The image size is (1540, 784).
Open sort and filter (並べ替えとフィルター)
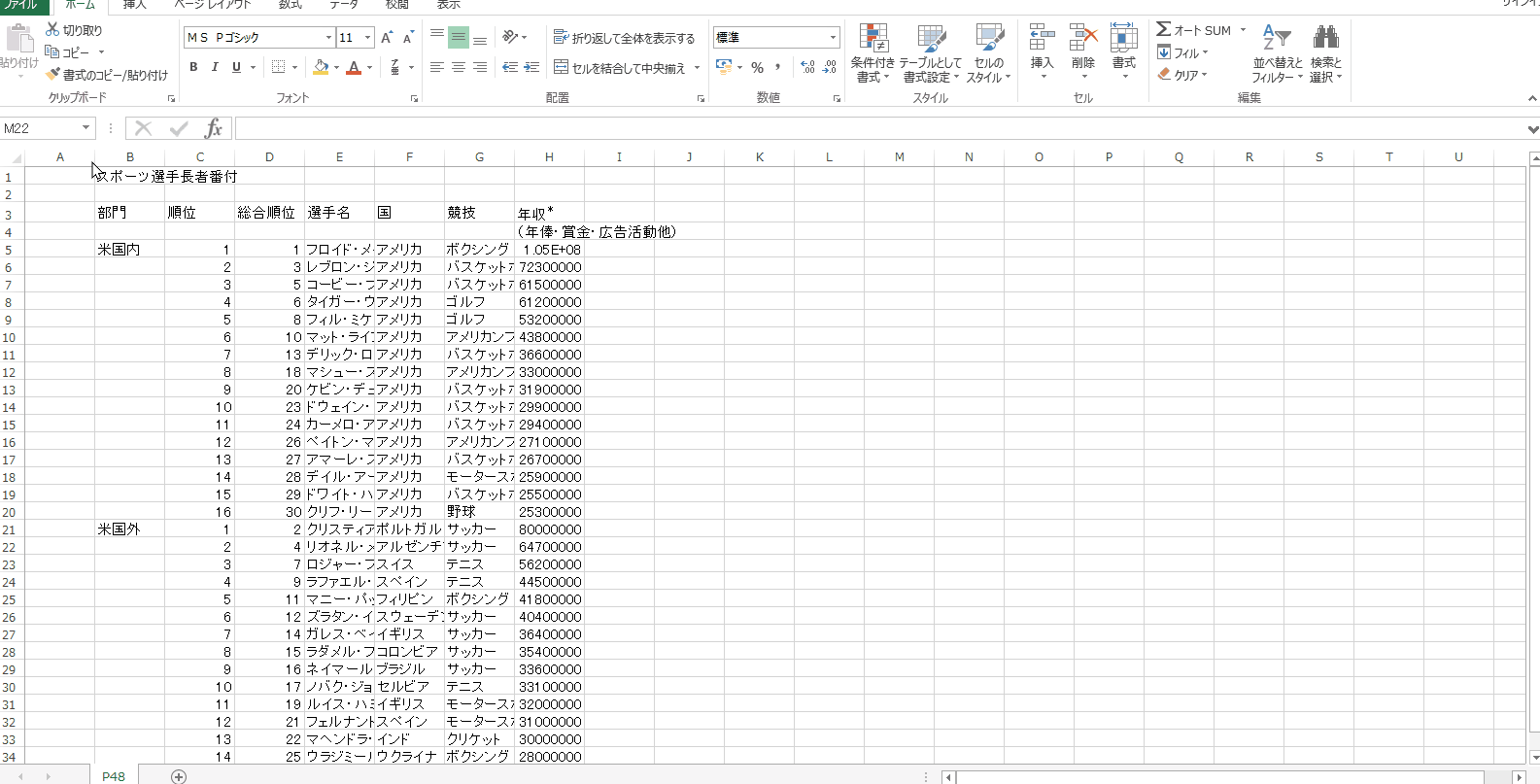coord(1276,53)
